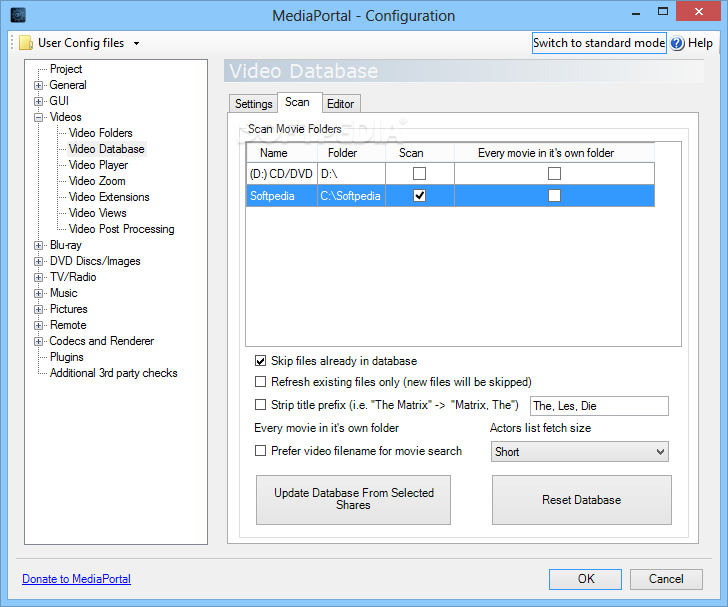Image resolution: width=728 pixels, height=607 pixels.
Task: Switch to the Editor tab
Action: 340,104
